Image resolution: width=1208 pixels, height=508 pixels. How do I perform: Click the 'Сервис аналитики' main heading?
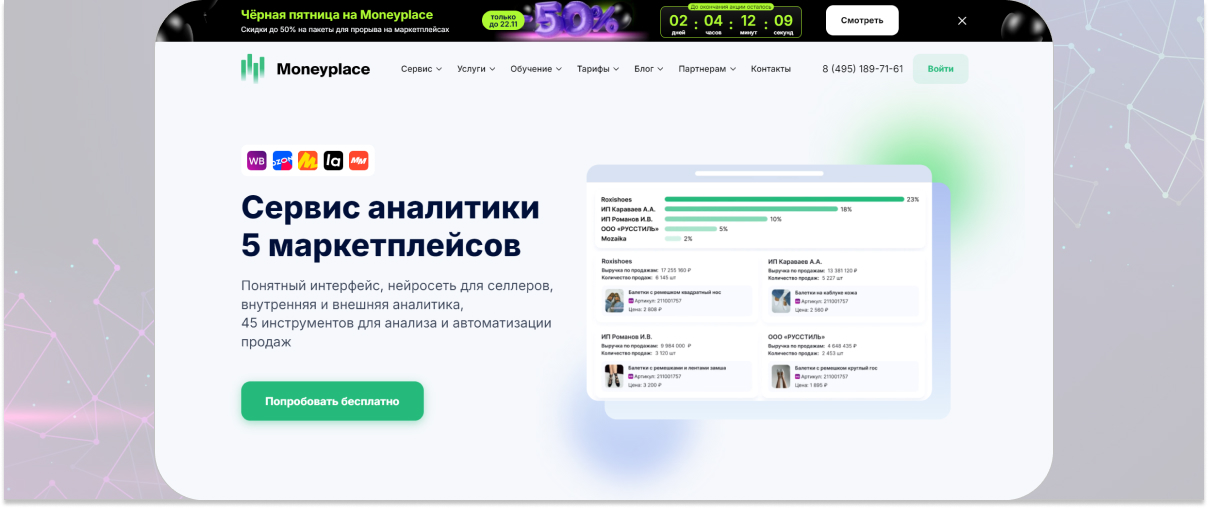pos(390,207)
